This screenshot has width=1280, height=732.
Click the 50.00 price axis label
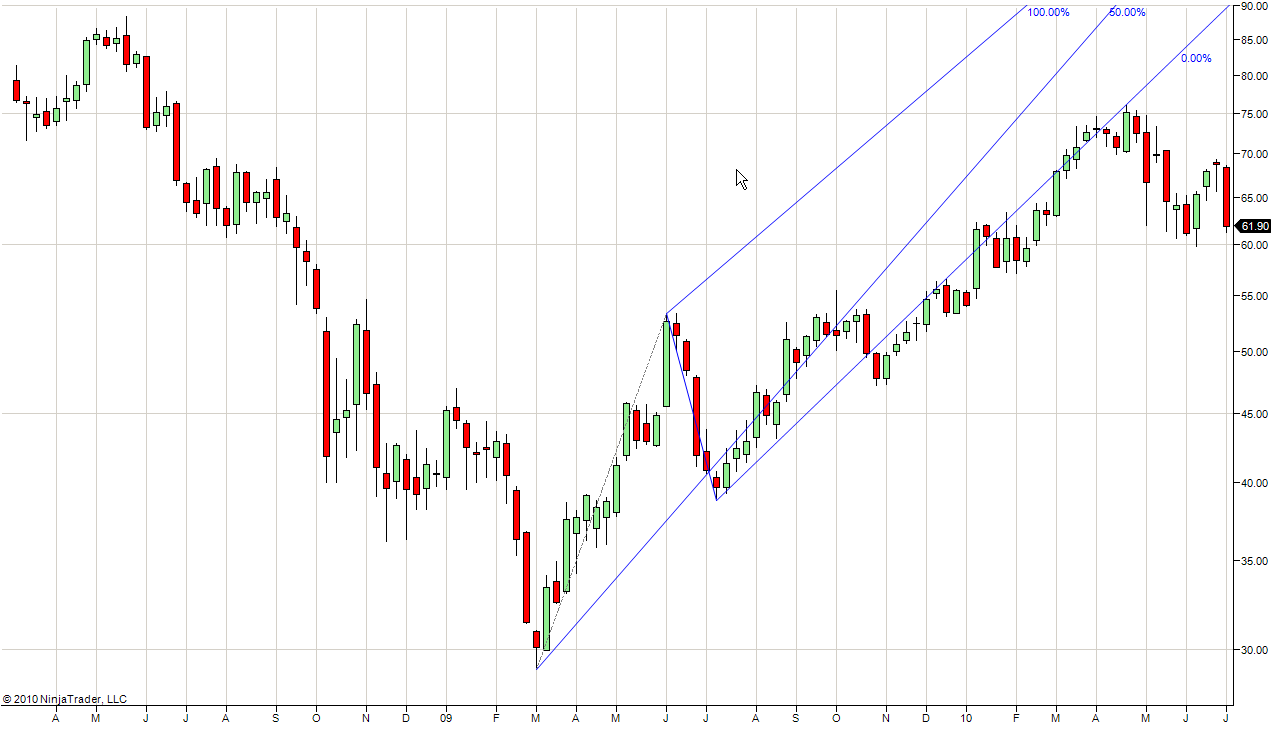[x=1254, y=352]
